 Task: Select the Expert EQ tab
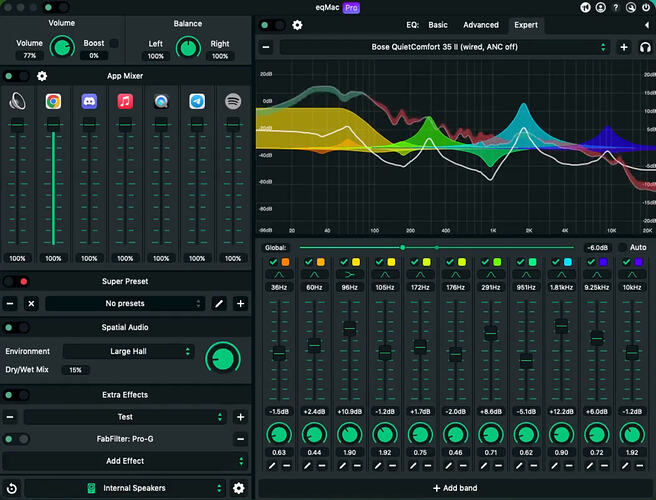526,25
